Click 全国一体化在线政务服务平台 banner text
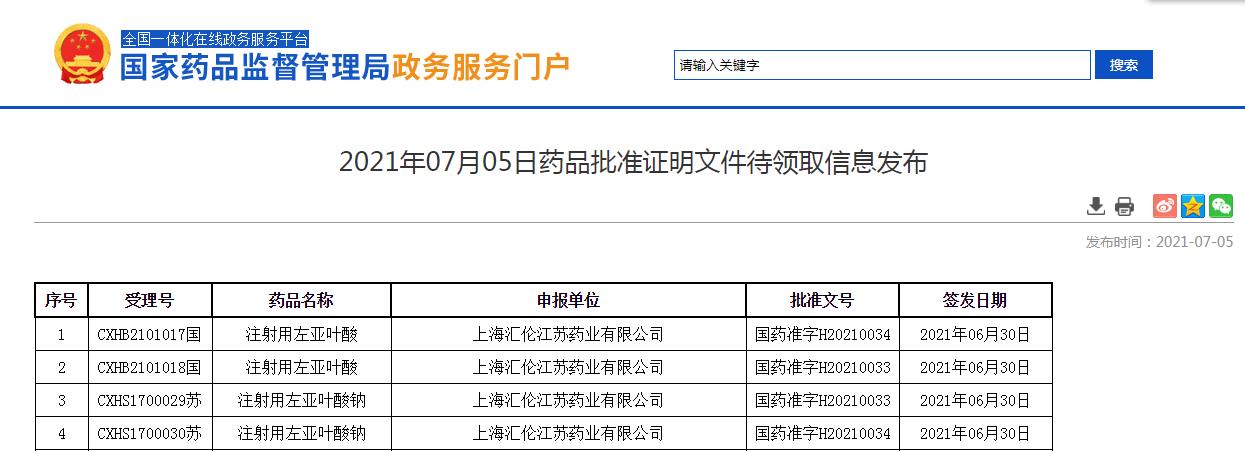Viewport: 1245px width, 451px height. coord(215,40)
